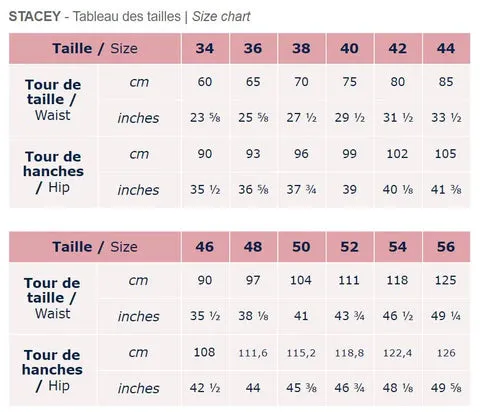The height and width of the screenshot is (412, 480).
Task: Click the italic 'Size chart' heading text
Action: pos(221,16)
